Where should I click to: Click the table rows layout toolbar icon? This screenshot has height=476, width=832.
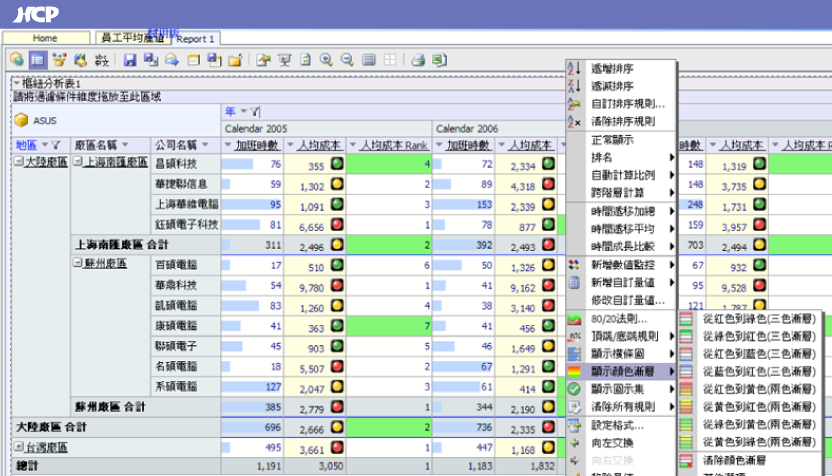pyautogui.click(x=368, y=60)
